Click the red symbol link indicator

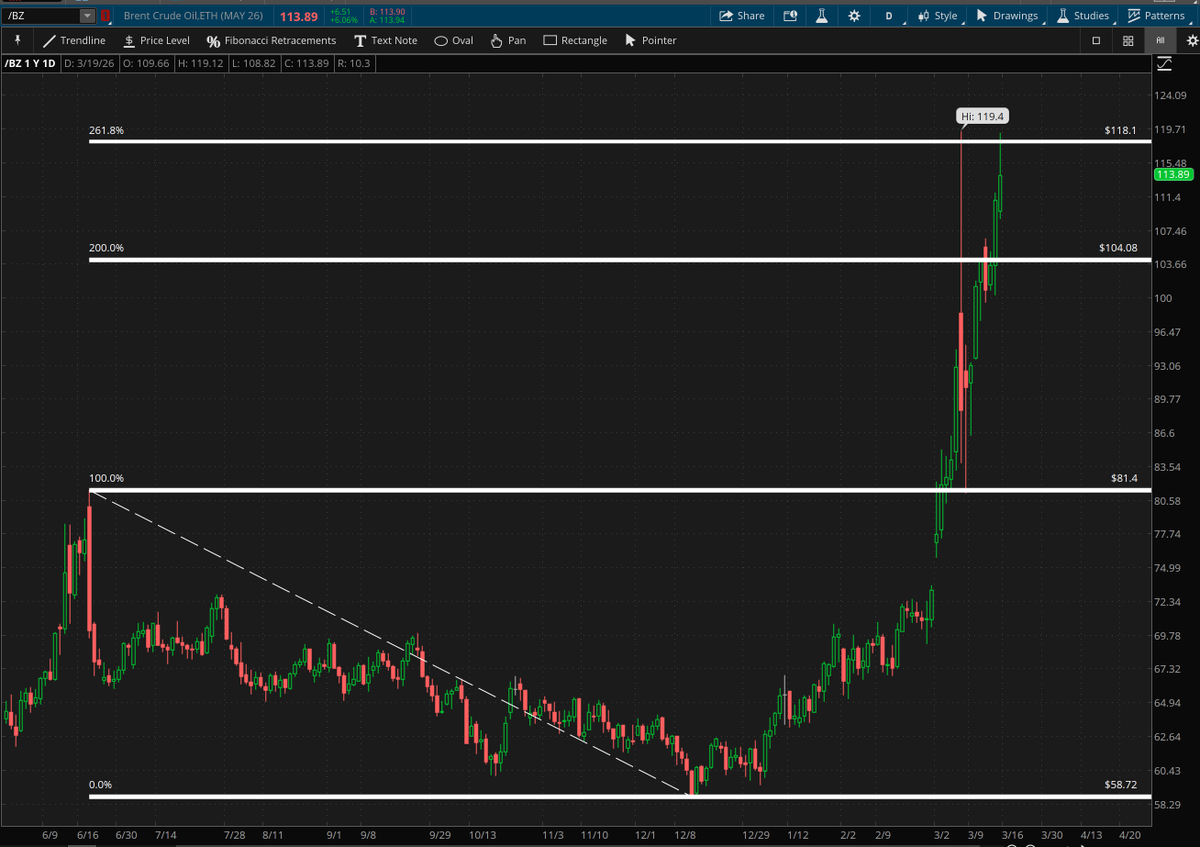pos(105,16)
